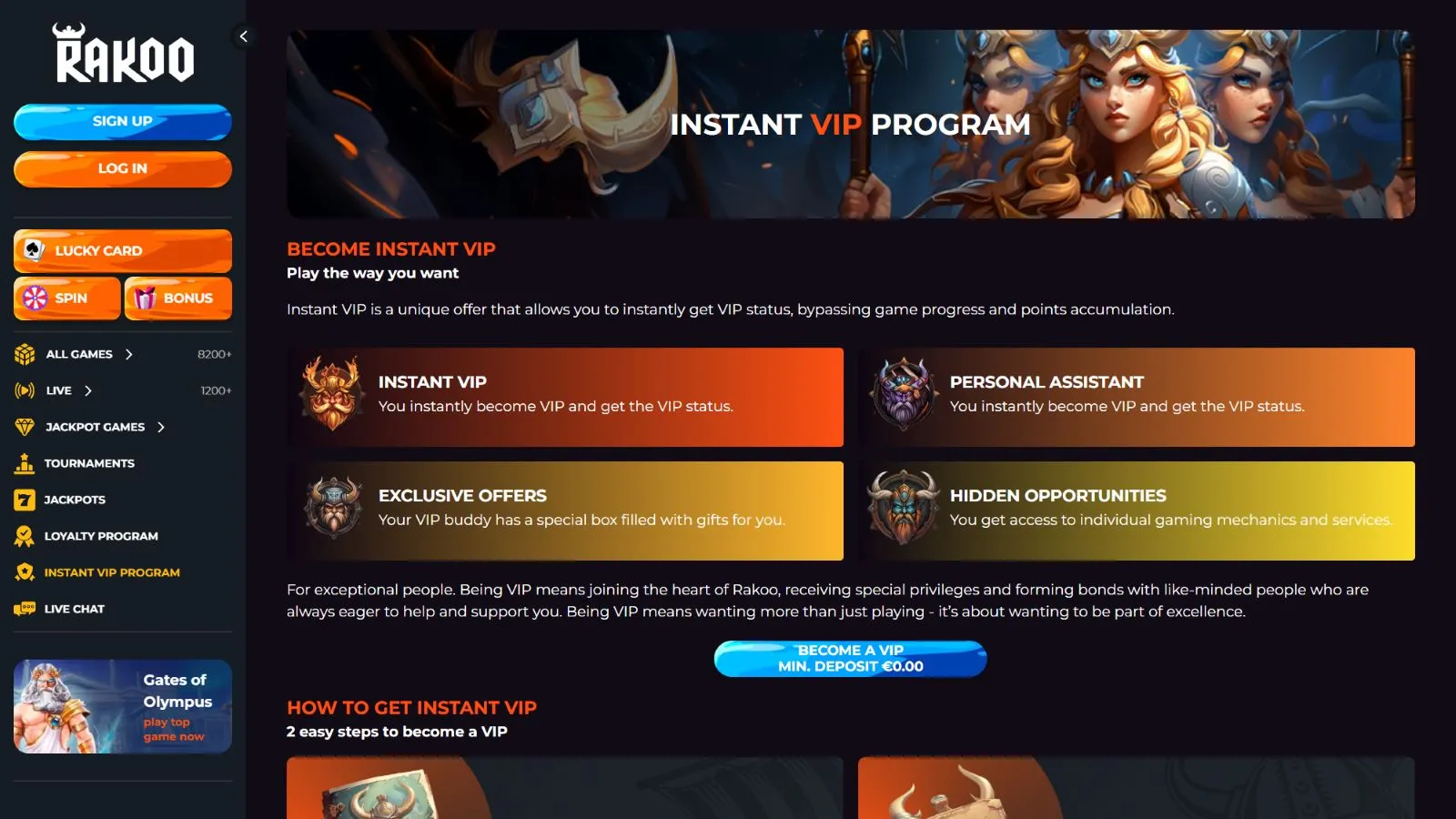The width and height of the screenshot is (1456, 819).
Task: Click the Jackpots seven icon
Action: coord(25,500)
